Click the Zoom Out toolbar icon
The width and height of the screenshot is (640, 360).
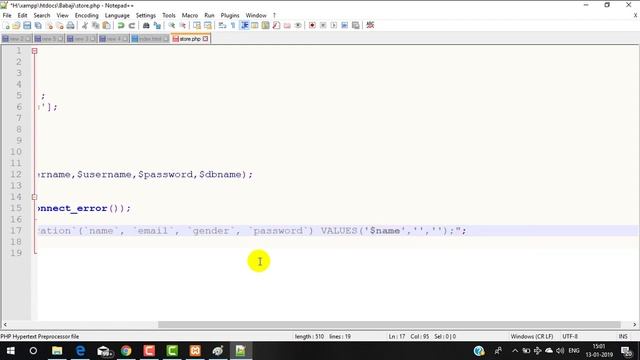pos(182,25)
